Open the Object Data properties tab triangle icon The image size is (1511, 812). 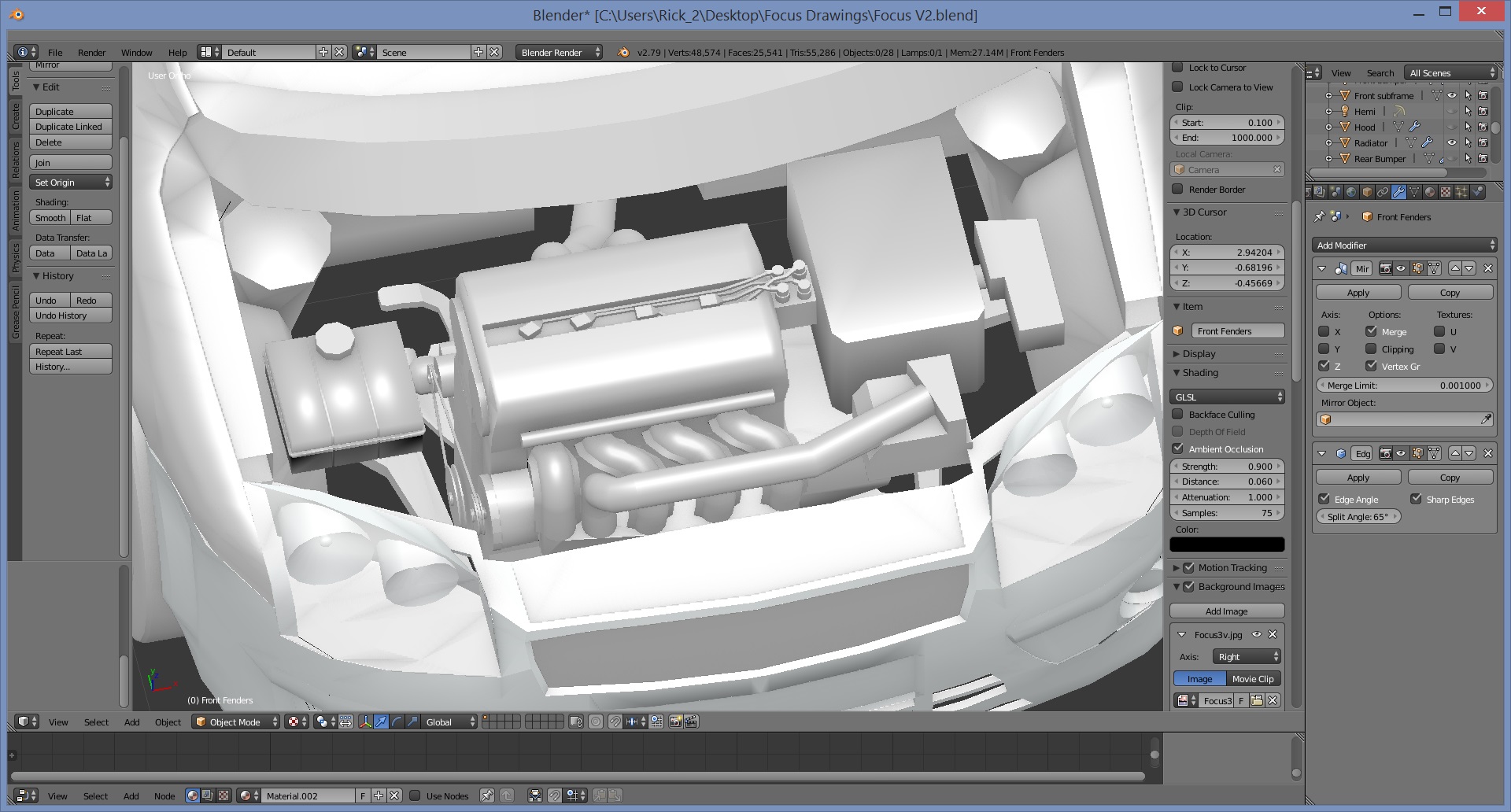(1414, 191)
